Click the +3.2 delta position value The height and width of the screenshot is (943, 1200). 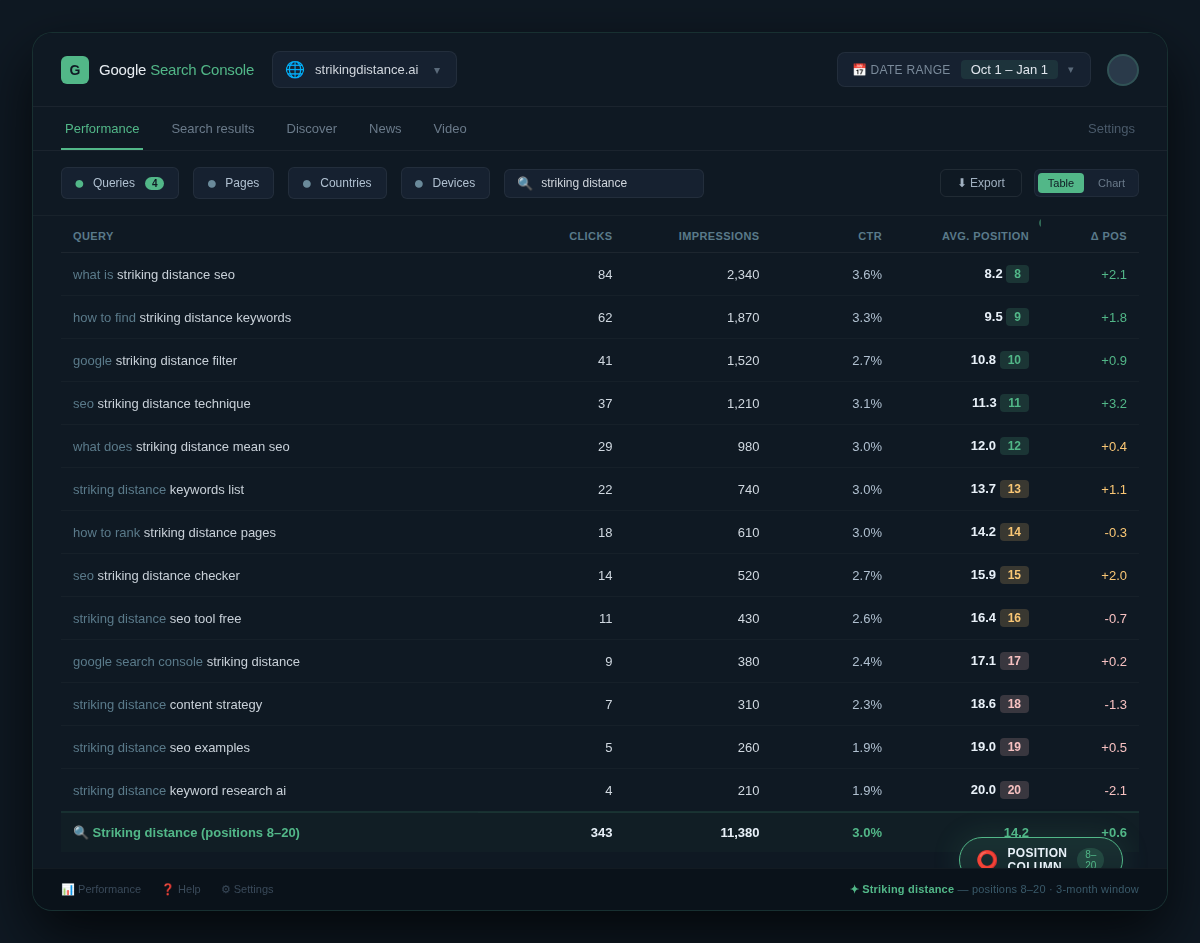tap(1114, 403)
